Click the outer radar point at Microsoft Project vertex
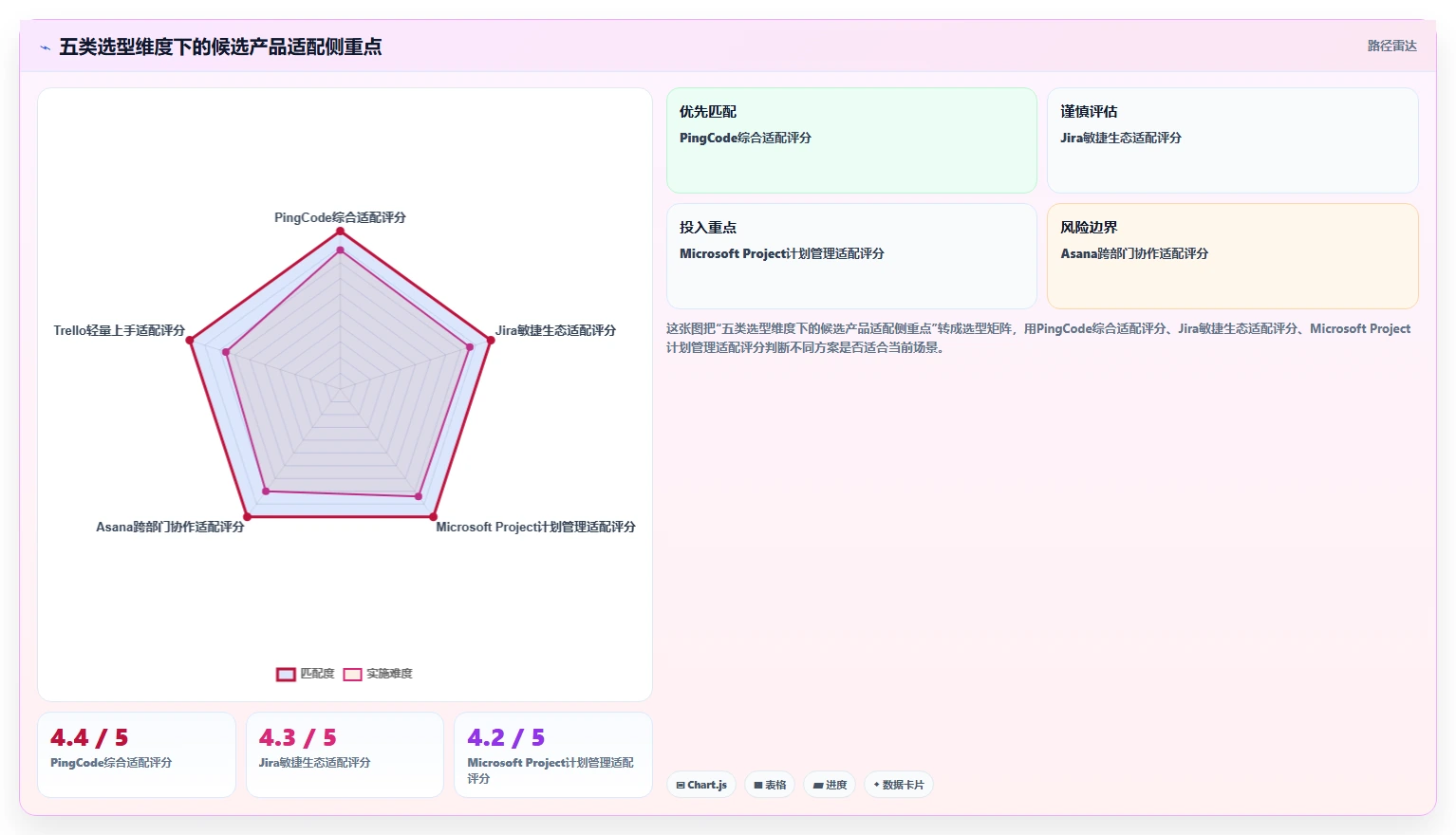The image size is (1456, 835). (x=433, y=516)
